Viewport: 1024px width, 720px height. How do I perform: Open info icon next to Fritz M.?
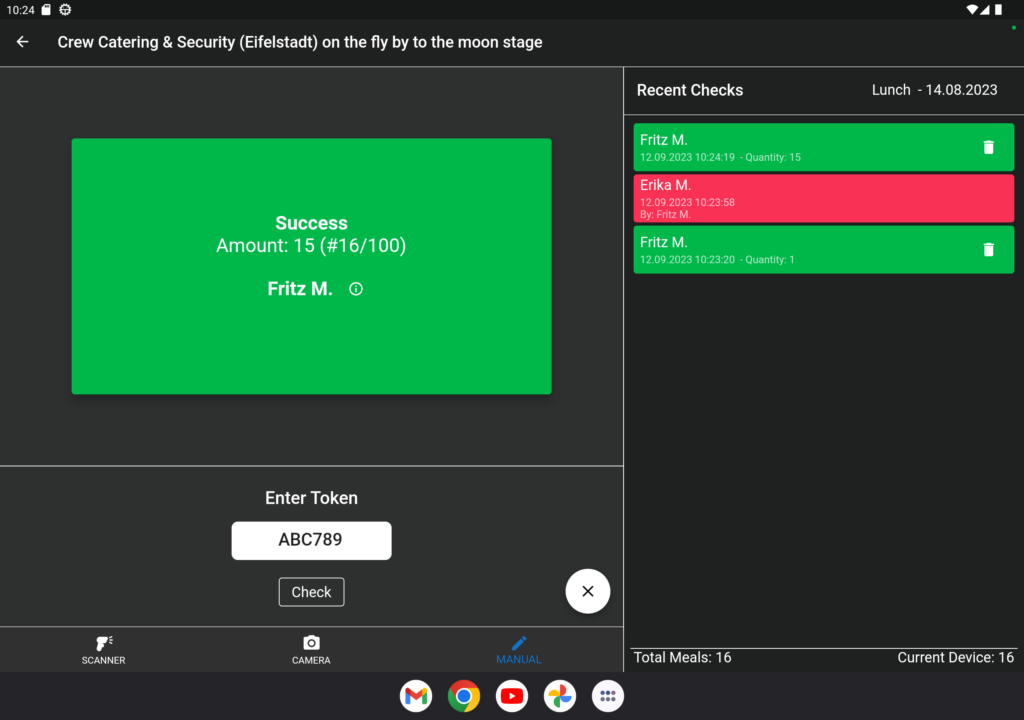(356, 289)
